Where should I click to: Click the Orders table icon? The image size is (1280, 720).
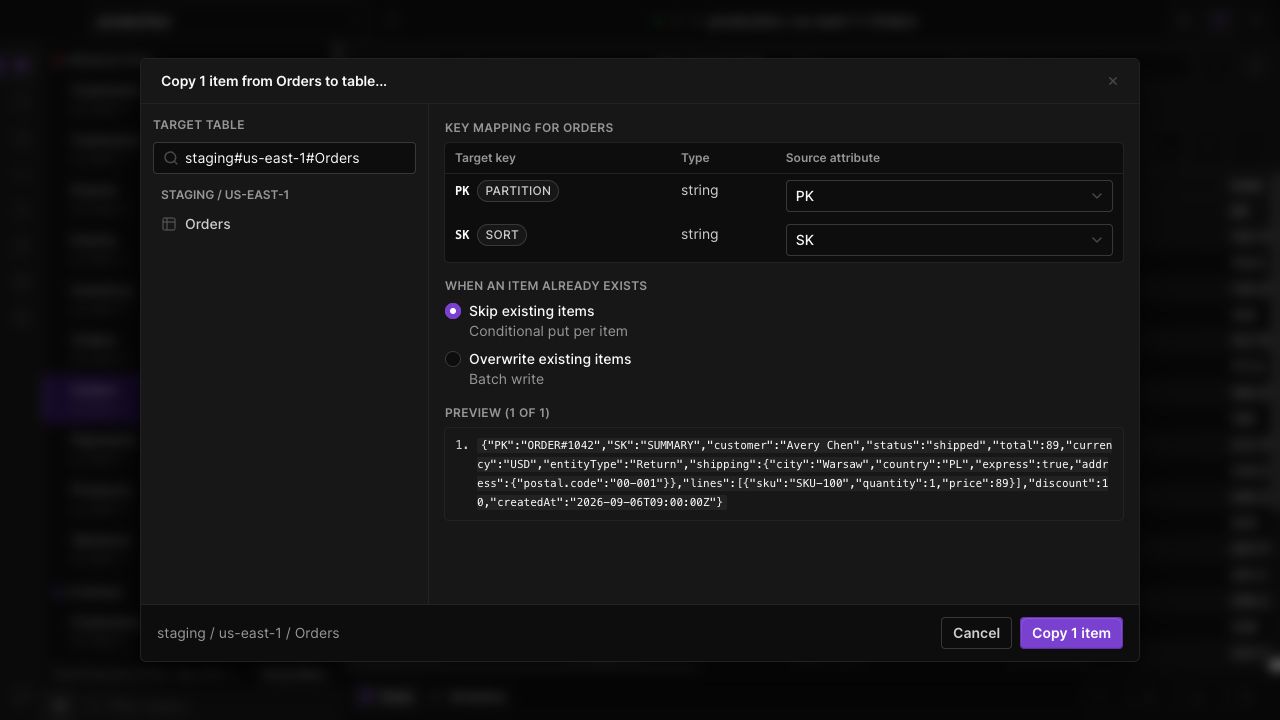169,224
